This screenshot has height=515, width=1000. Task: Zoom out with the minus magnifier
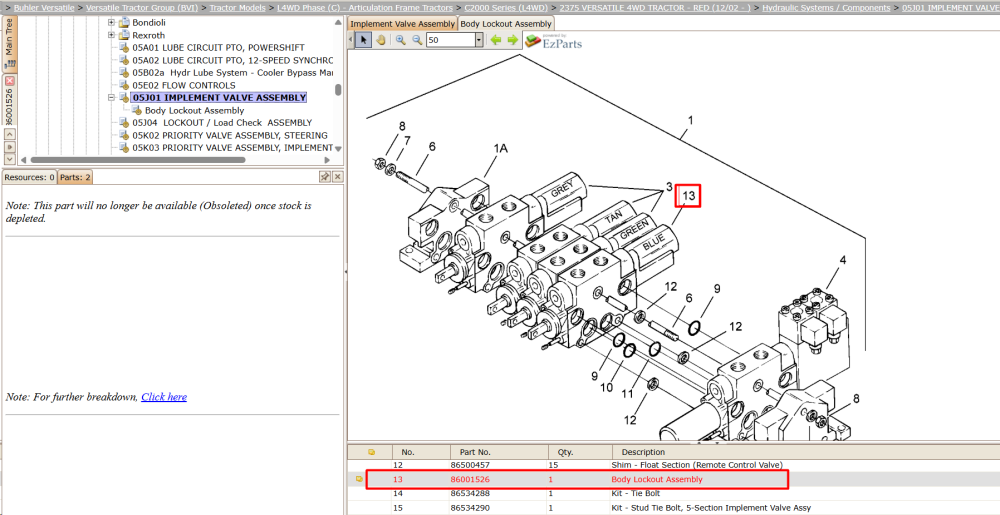click(x=417, y=40)
